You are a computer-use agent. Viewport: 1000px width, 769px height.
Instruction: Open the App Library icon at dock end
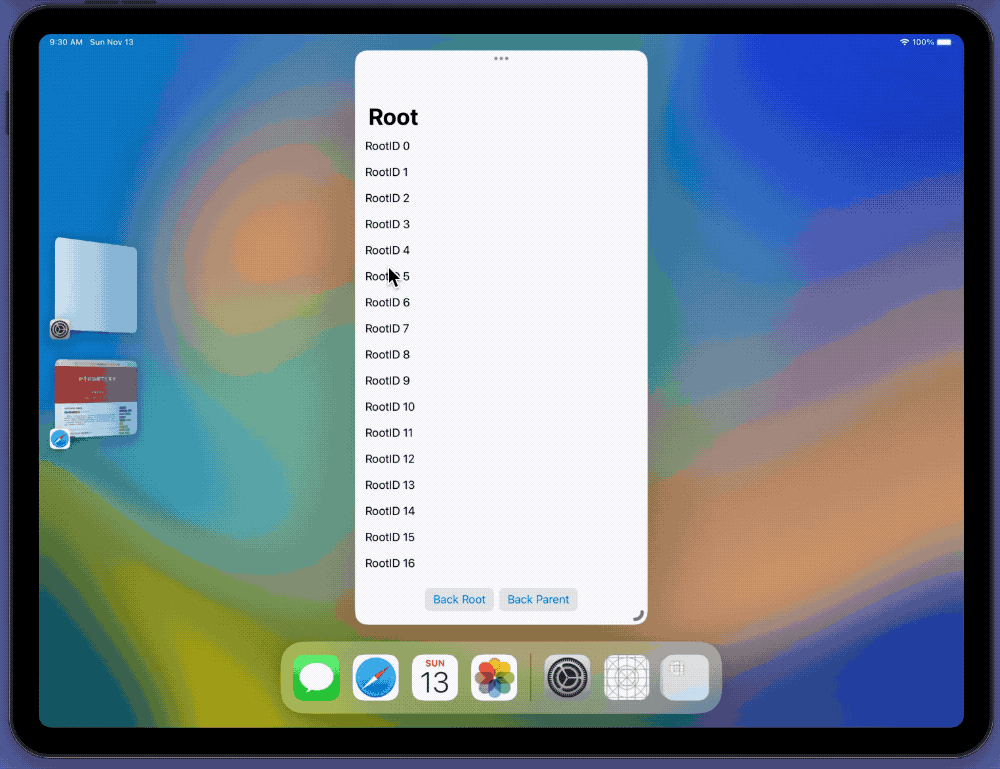pos(685,678)
